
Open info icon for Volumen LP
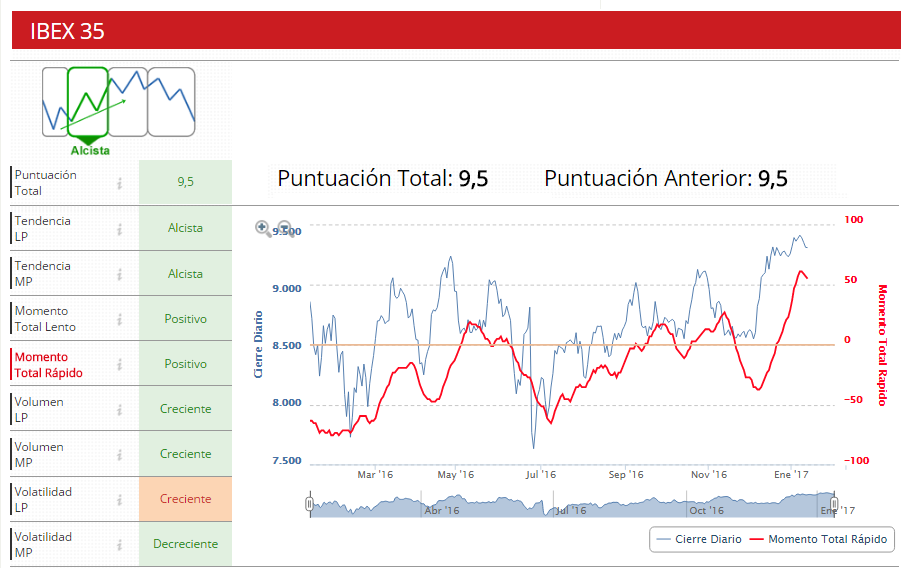pyautogui.click(x=120, y=410)
